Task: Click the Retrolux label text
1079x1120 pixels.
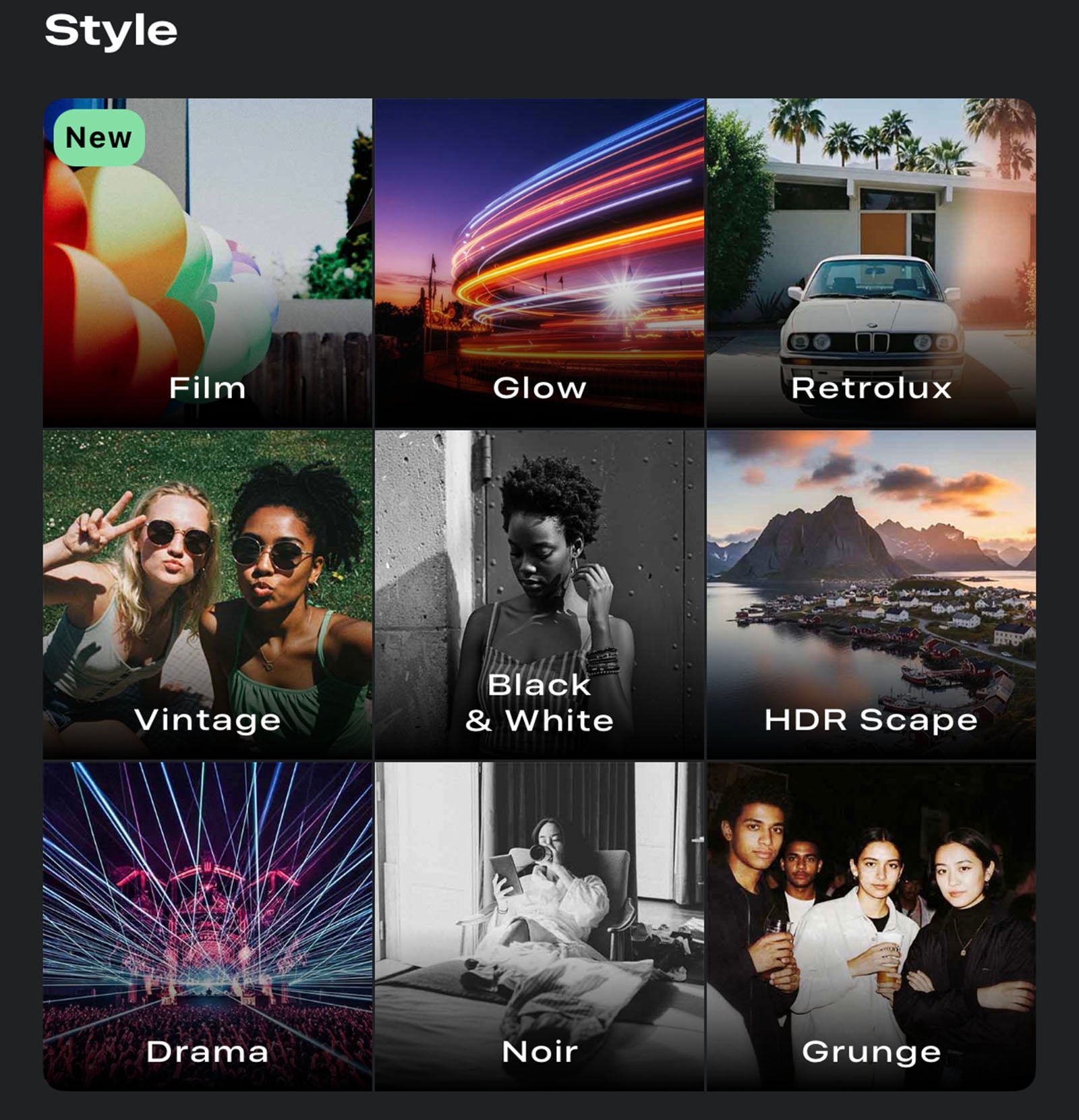Action: pos(872,388)
